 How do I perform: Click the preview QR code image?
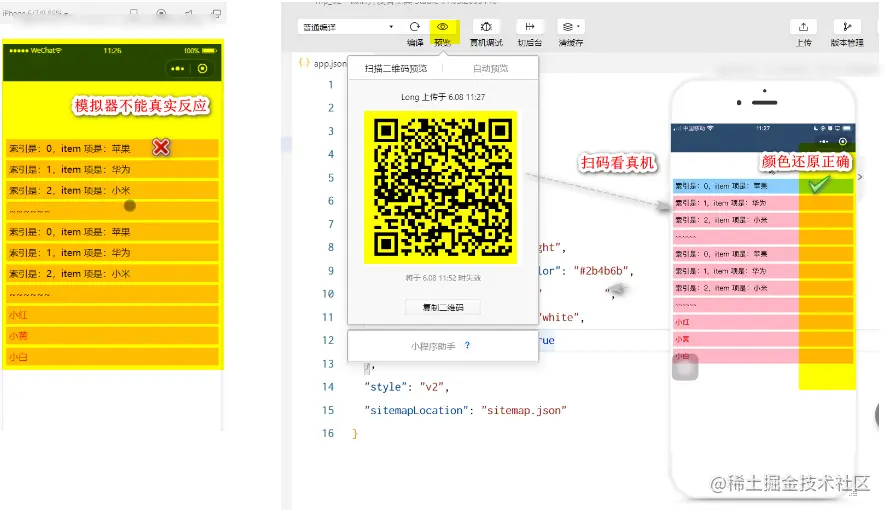tap(441, 187)
